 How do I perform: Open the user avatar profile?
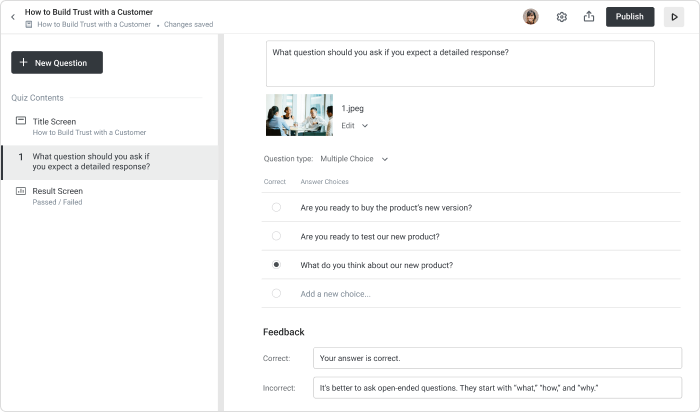[x=531, y=17]
